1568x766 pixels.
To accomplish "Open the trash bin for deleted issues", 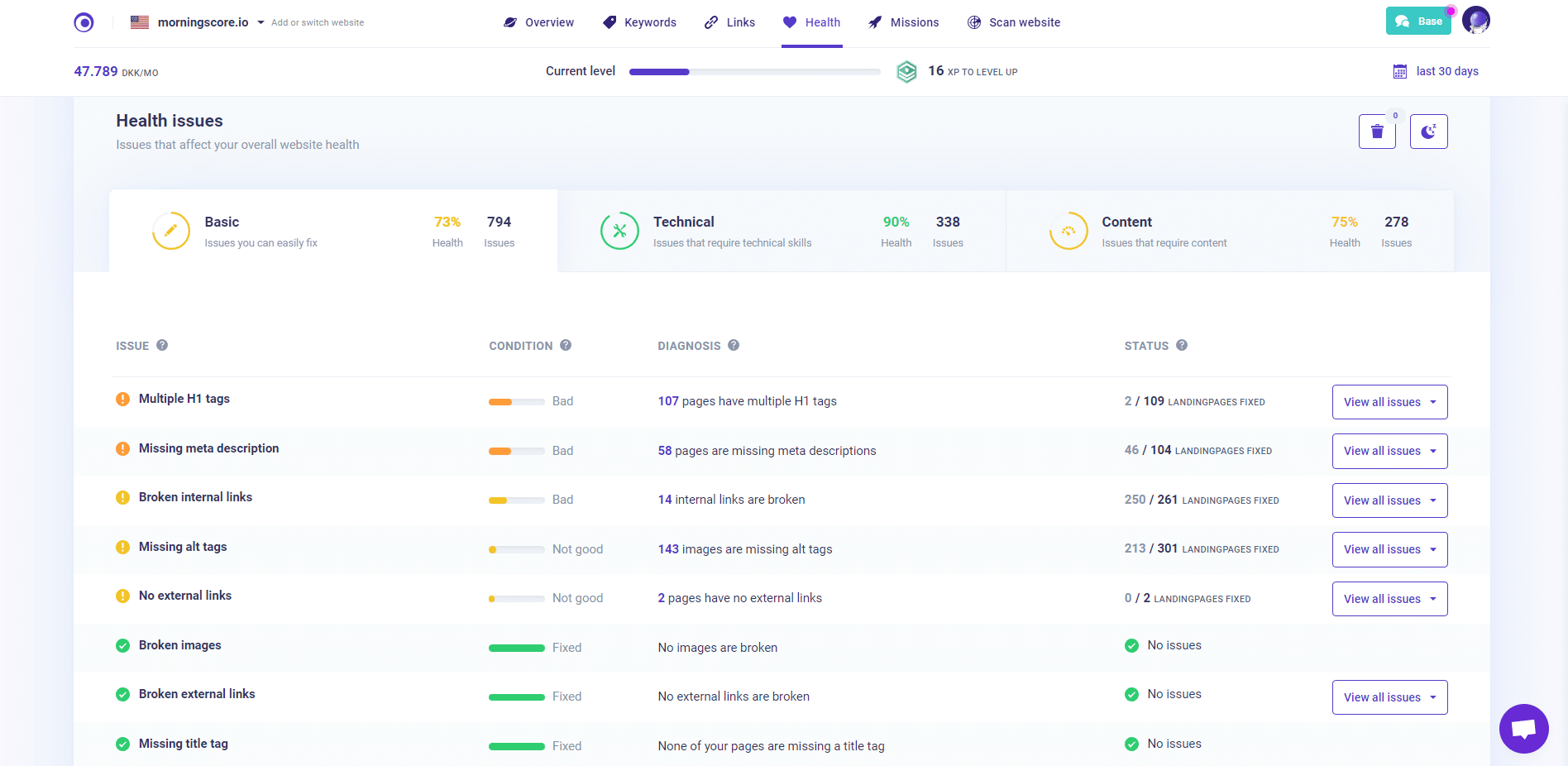I will pyautogui.click(x=1377, y=132).
